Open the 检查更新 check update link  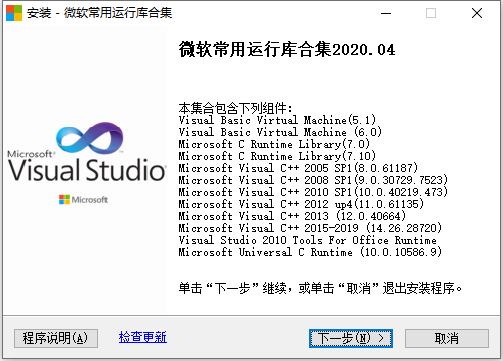tap(143, 337)
